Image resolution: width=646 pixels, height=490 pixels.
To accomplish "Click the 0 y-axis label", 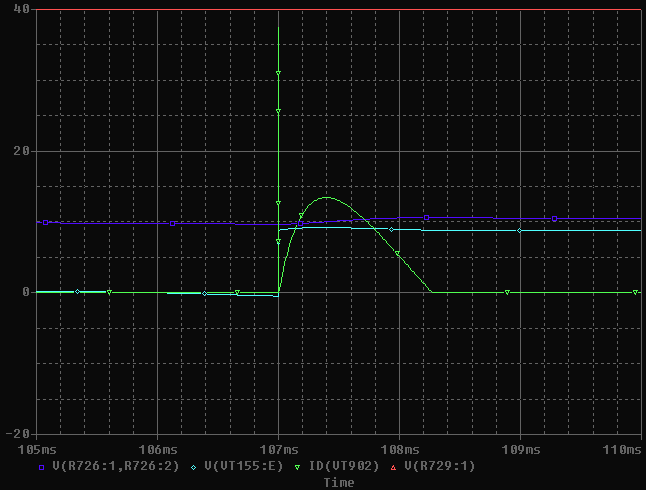I will coord(26,292).
